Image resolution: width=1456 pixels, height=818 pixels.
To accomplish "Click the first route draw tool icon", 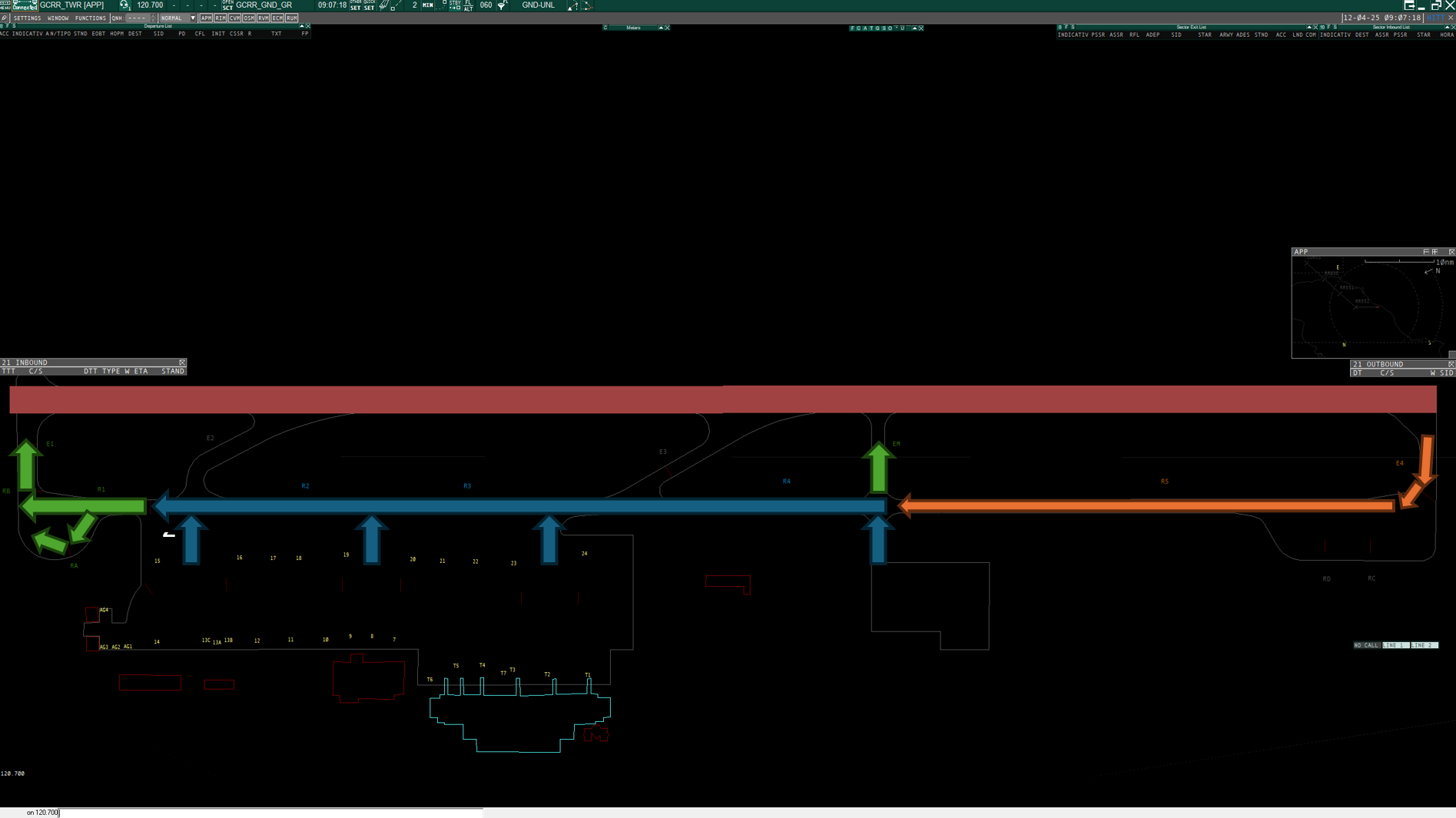I will pos(572,5).
